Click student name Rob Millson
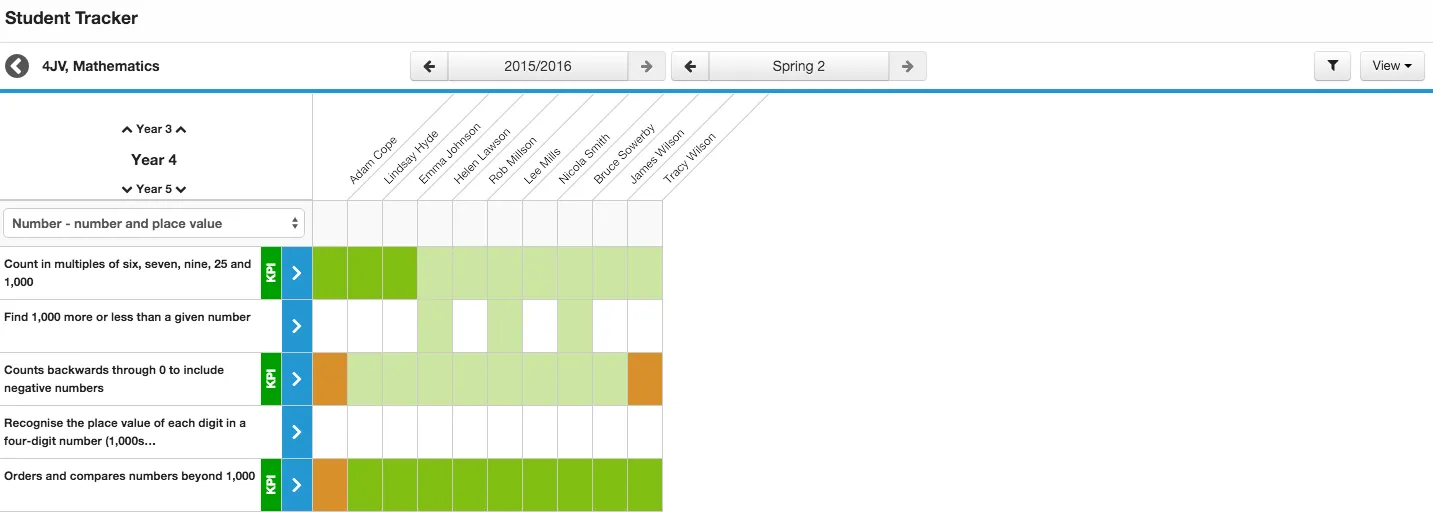 [515, 158]
